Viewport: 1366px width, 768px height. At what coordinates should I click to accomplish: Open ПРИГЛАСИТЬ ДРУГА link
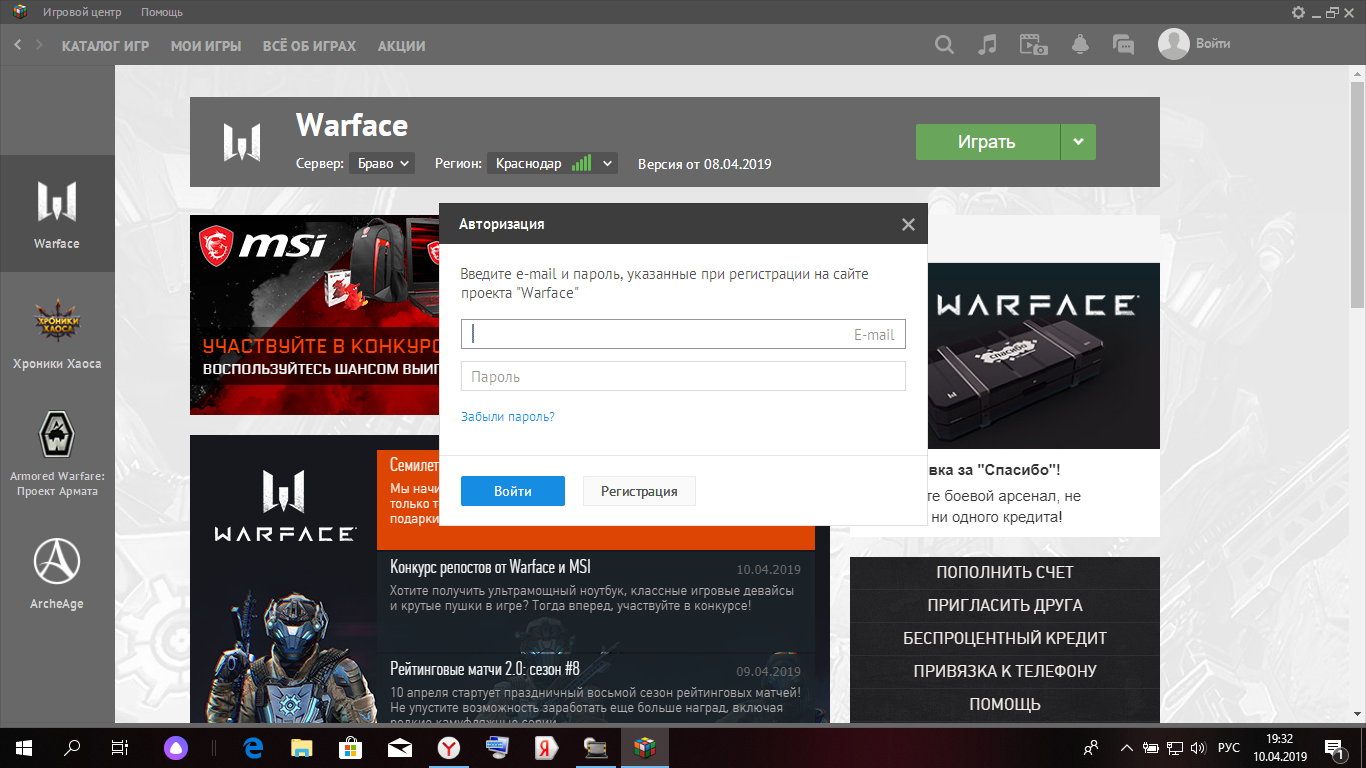[x=1005, y=606]
